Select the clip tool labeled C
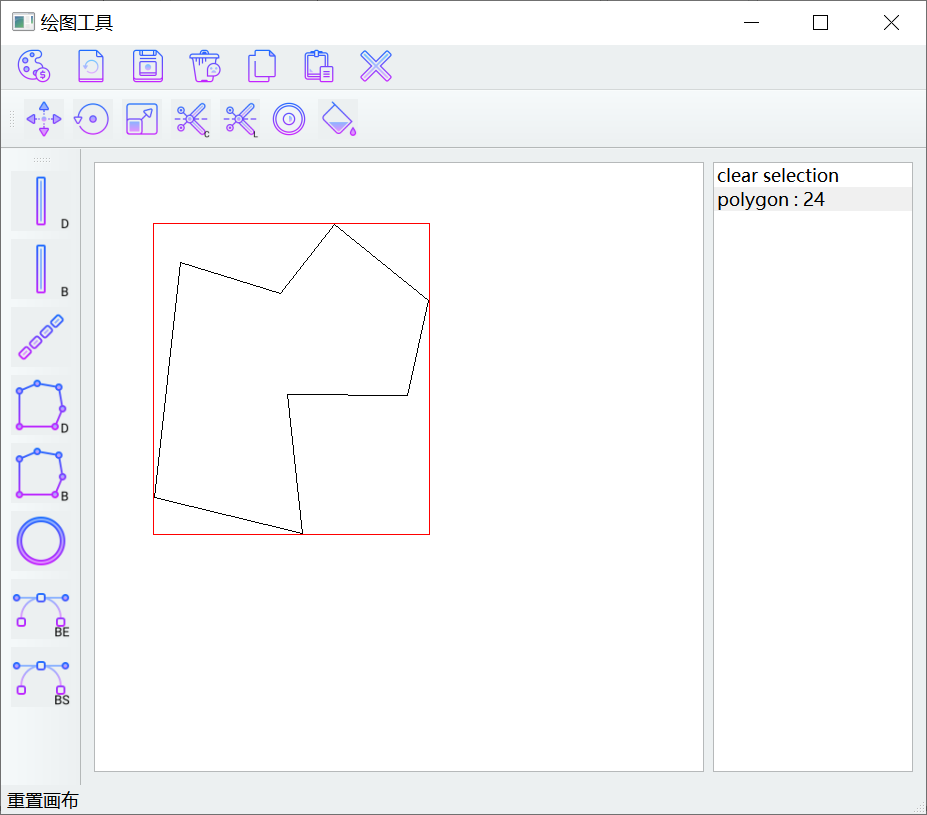The height and width of the screenshot is (815, 927). (191, 119)
